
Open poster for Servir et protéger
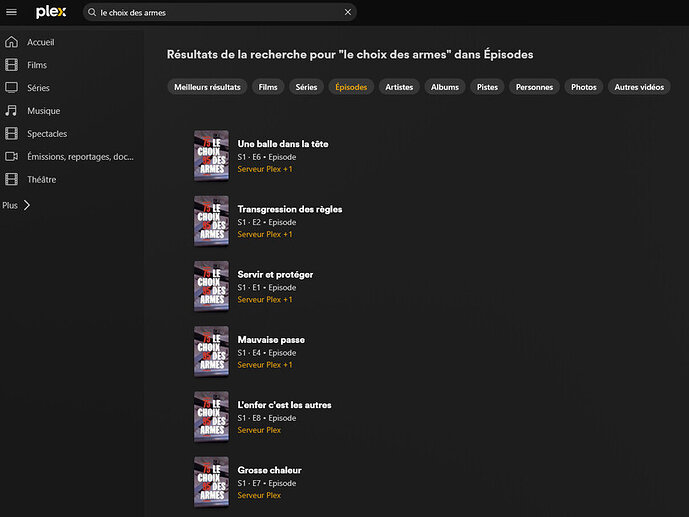(211, 286)
